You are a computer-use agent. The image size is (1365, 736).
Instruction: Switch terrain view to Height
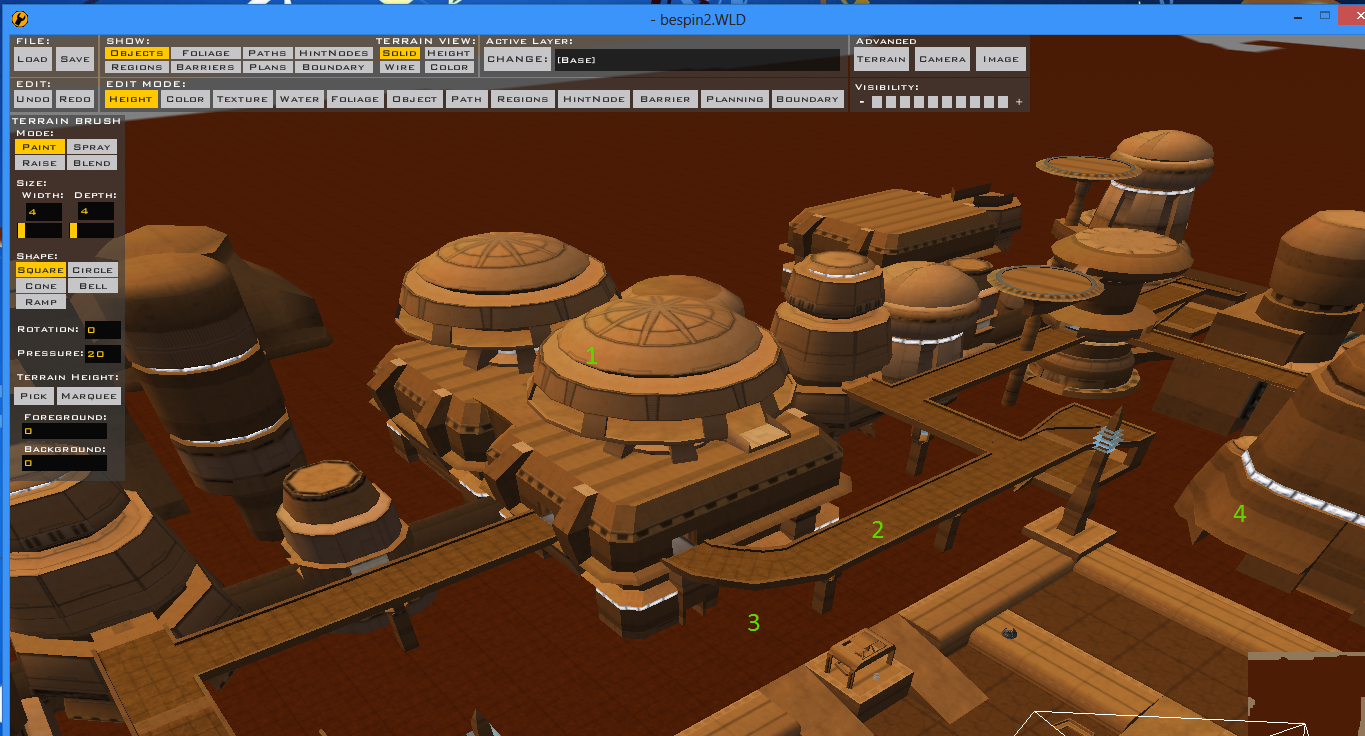pyautogui.click(x=449, y=53)
